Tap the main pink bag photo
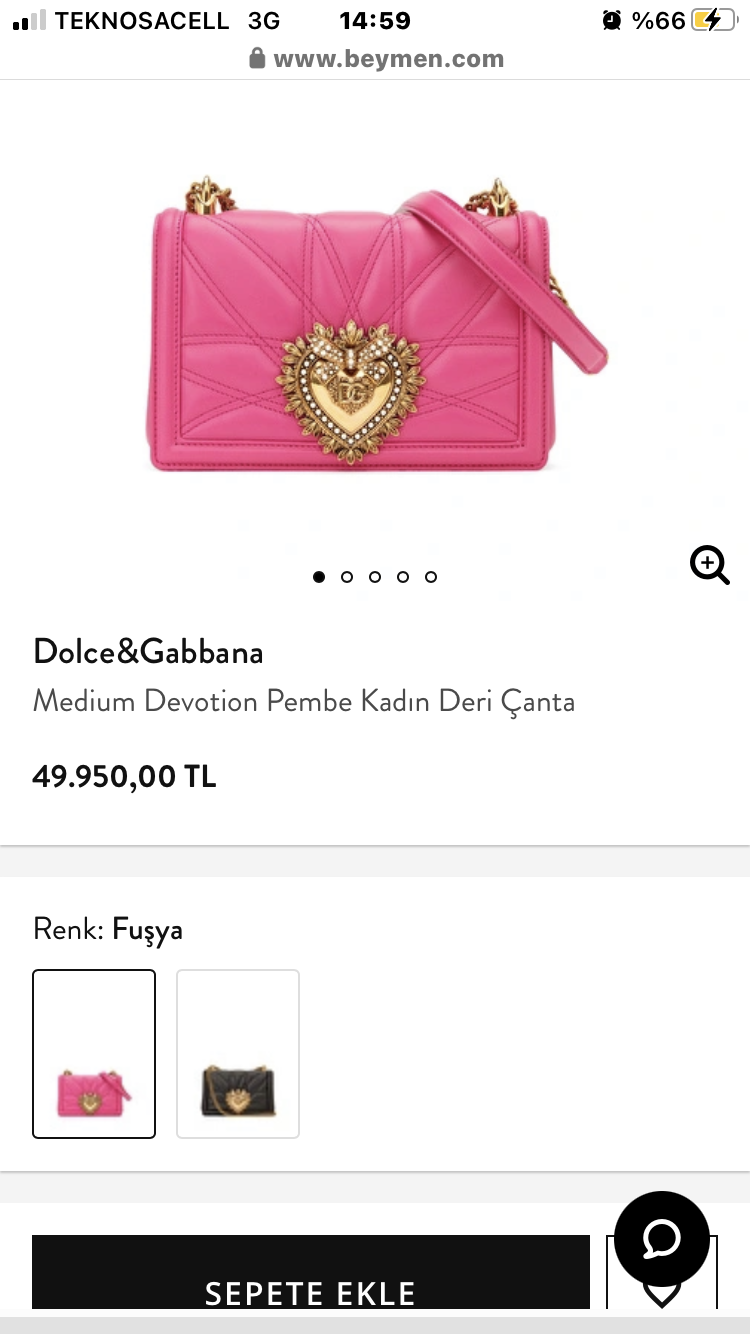This screenshot has width=750, height=1334. (378, 322)
